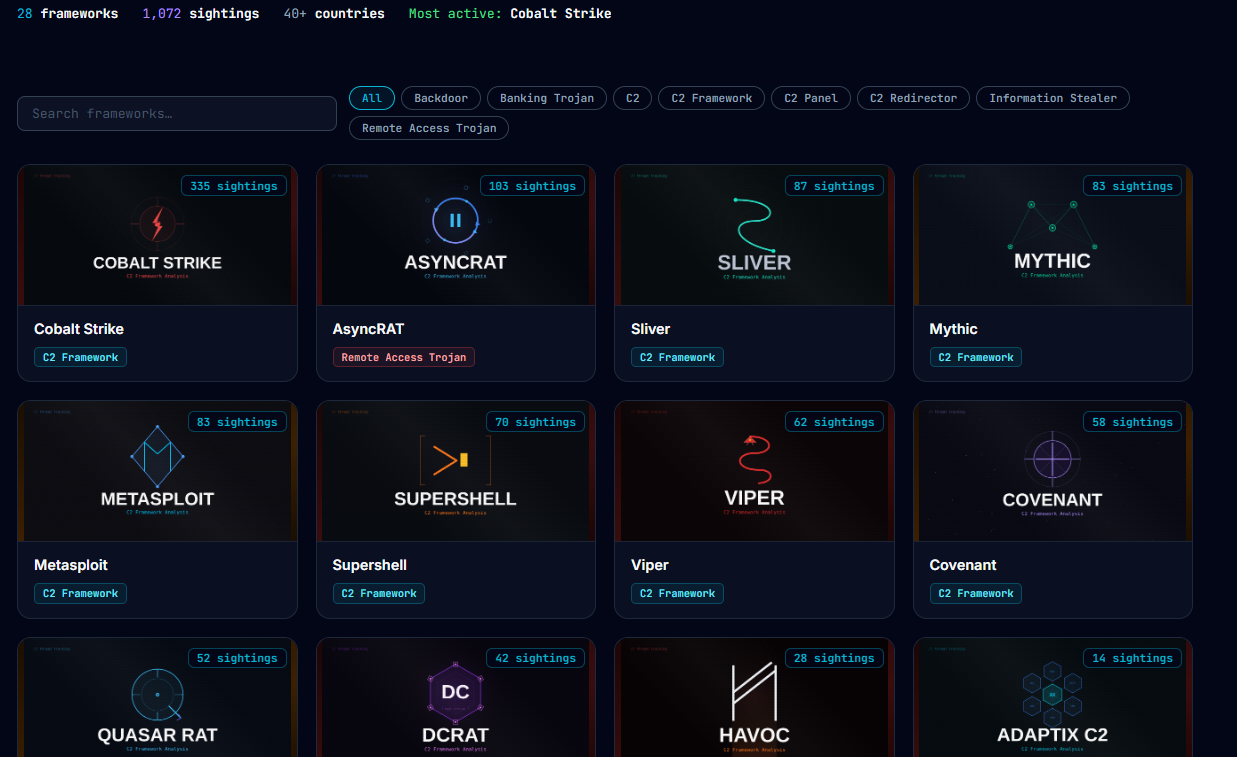Click the 70 sightings badge
Screen dimensions: 1237x757
[x=536, y=422]
